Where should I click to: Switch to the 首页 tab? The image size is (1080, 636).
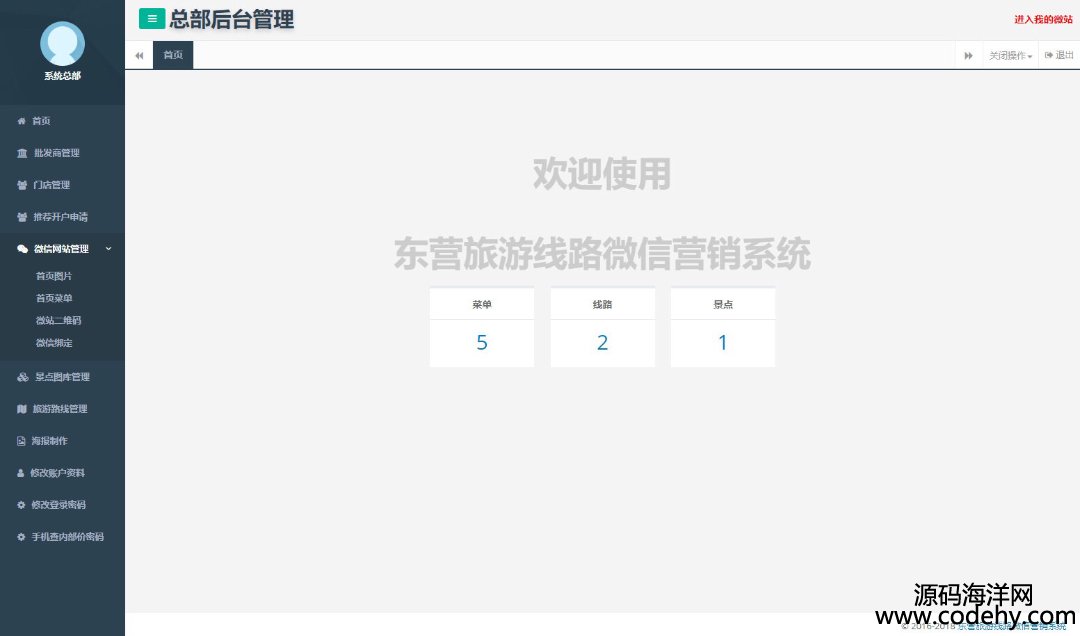(173, 55)
